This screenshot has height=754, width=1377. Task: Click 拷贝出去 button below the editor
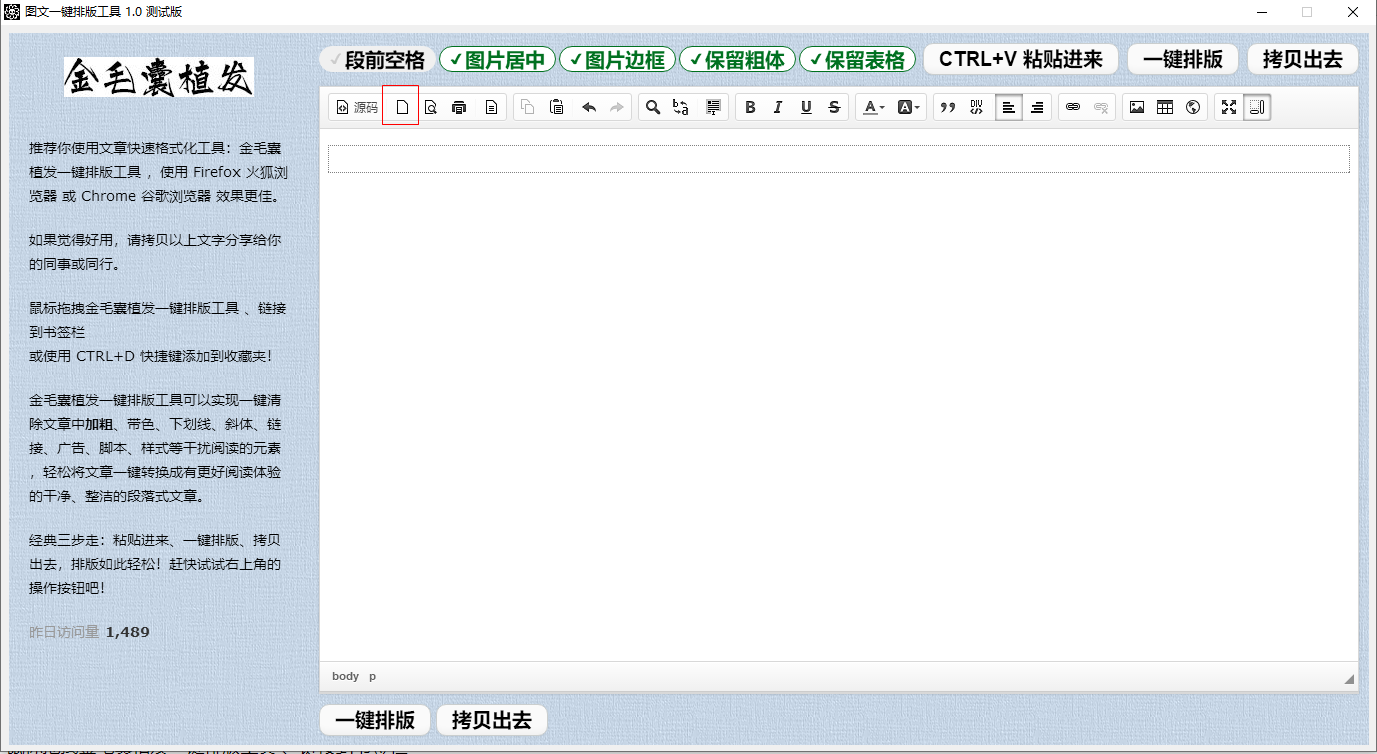(492, 720)
